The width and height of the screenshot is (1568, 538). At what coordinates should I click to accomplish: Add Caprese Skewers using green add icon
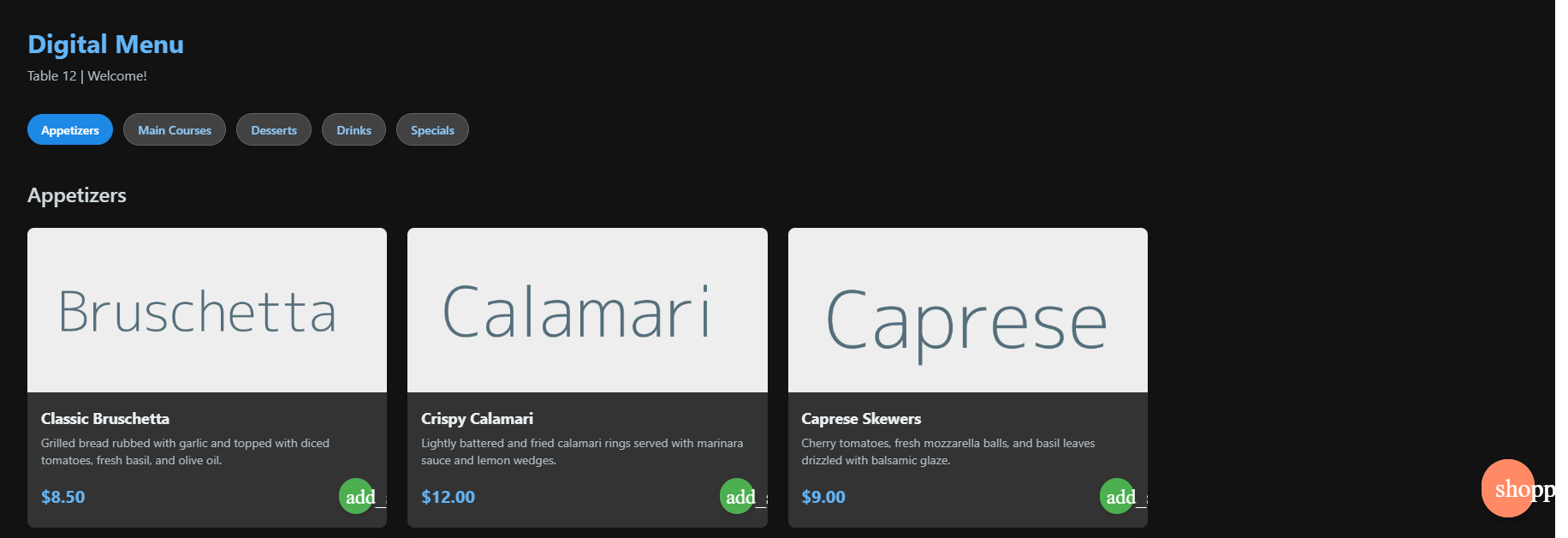(1117, 496)
